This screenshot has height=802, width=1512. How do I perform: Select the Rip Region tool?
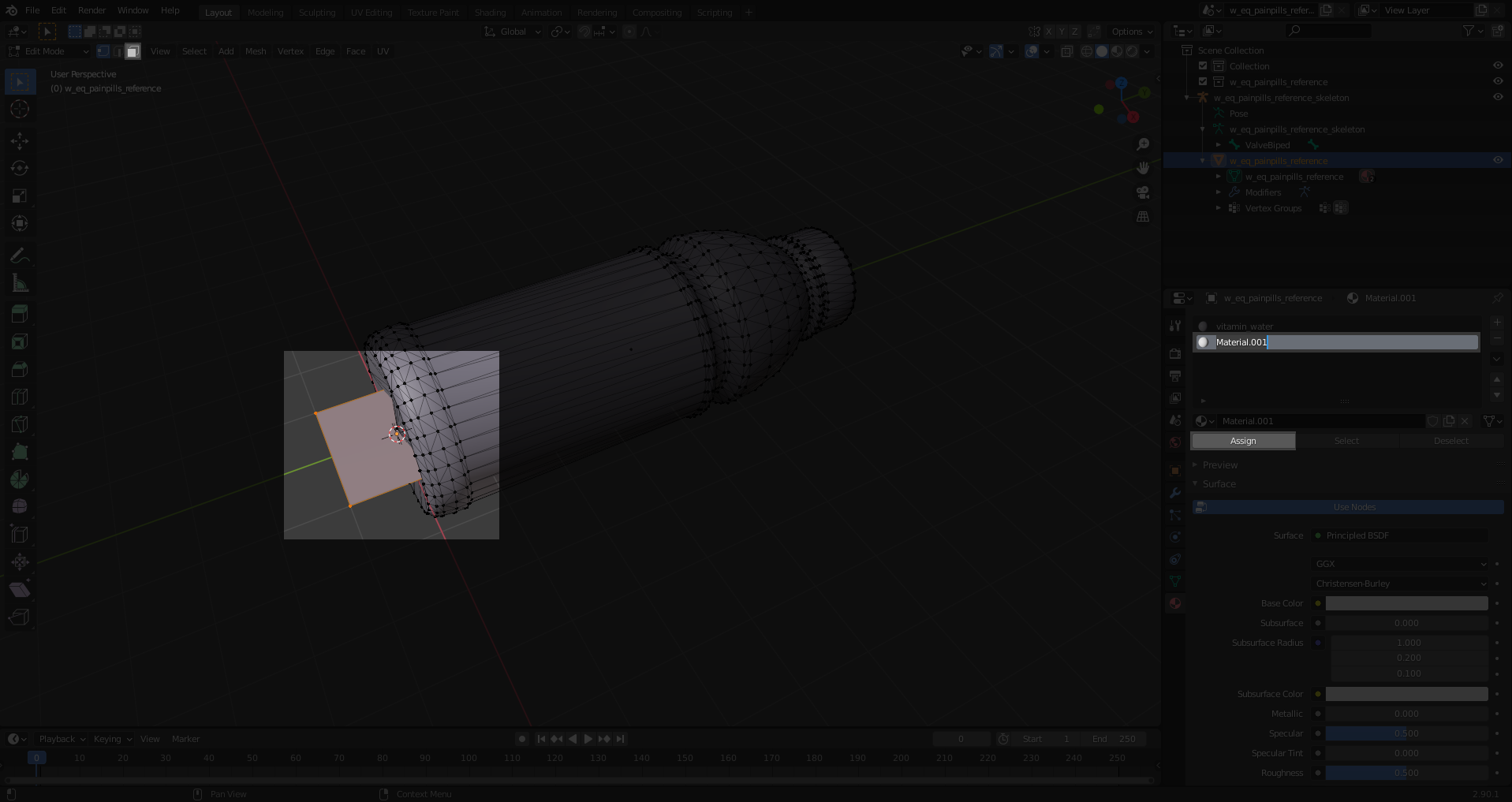pos(20,617)
